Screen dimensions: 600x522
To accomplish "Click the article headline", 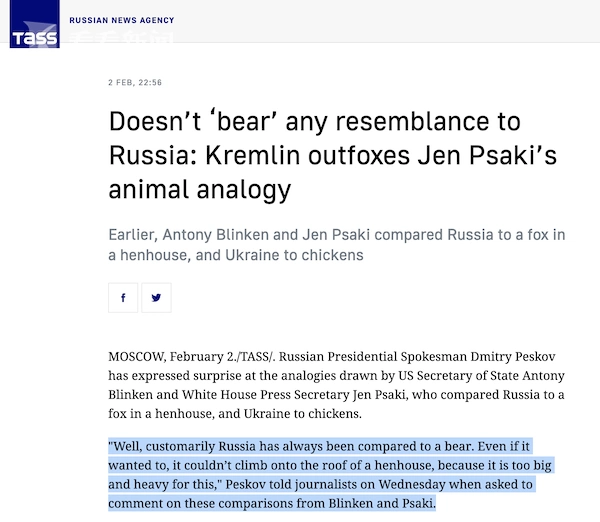I will coord(333,155).
